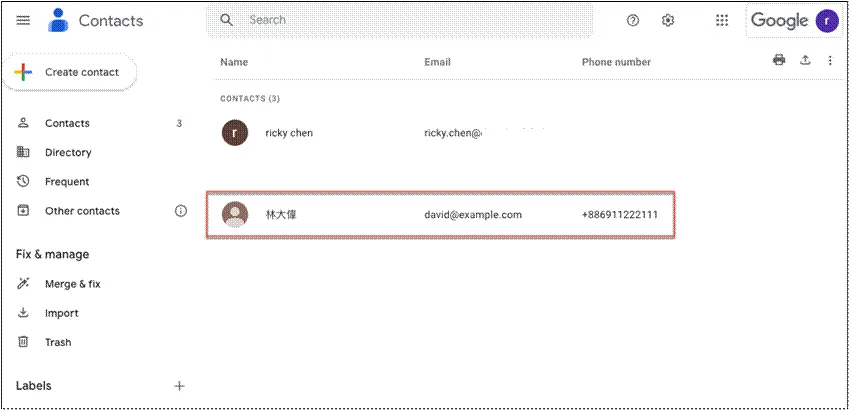Viewport: 849px width, 410px height.
Task: Select the ricky chen name
Action: pos(289,133)
